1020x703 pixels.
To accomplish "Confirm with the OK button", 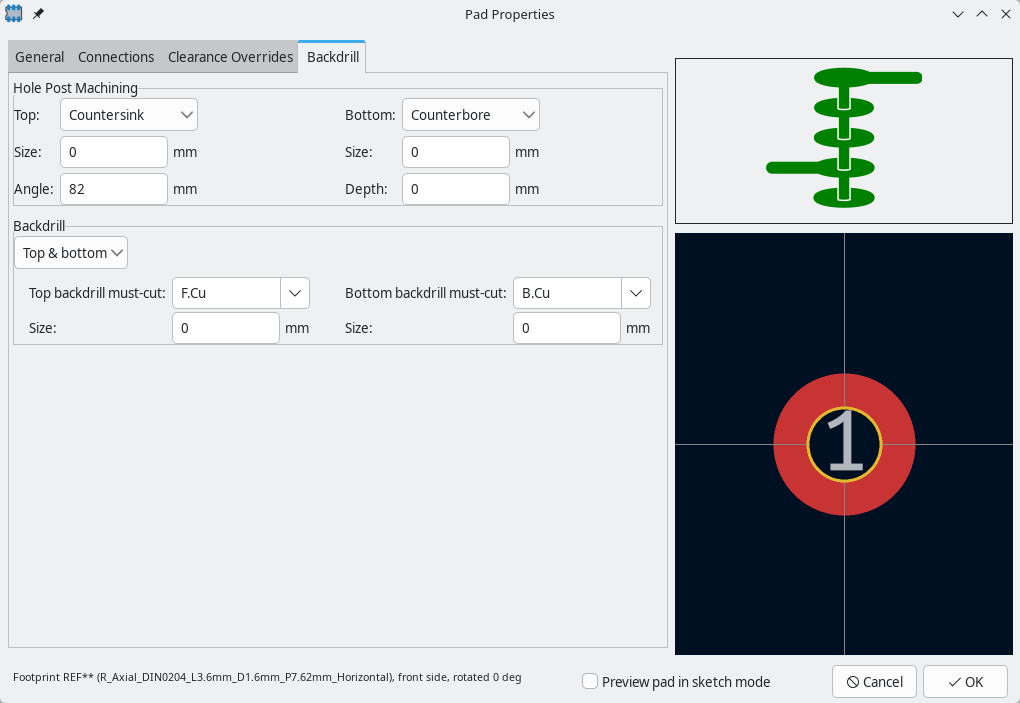I will pos(965,681).
